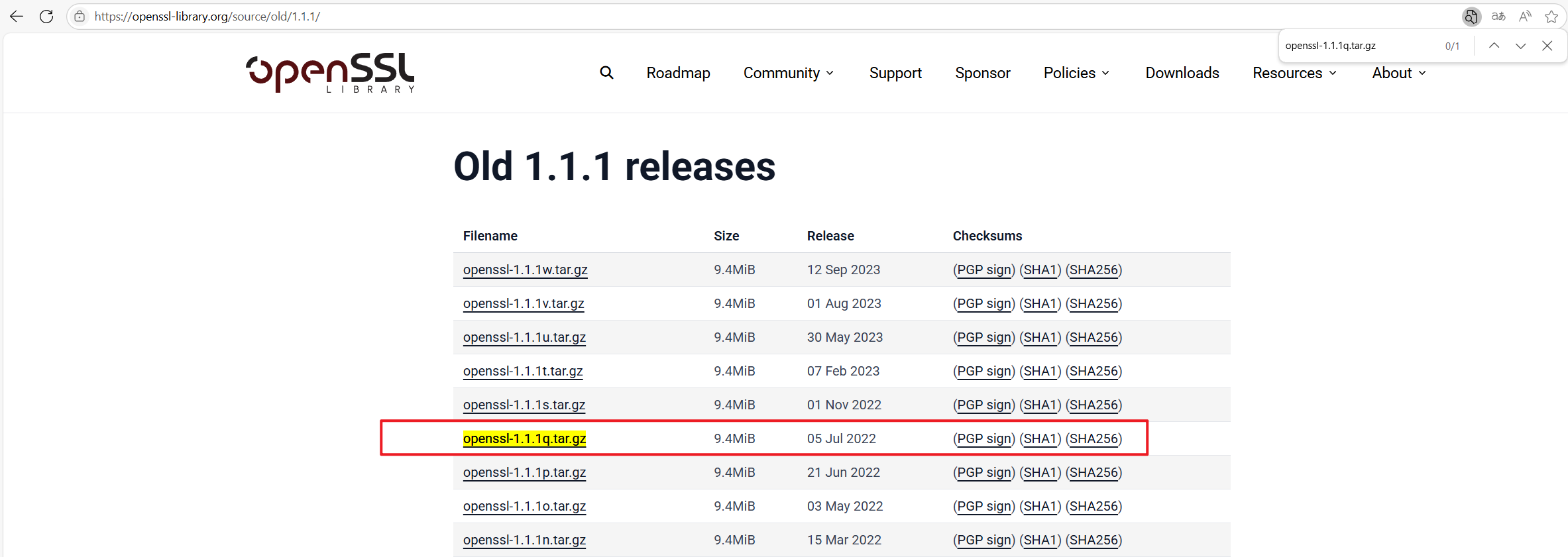Open SHA1 checksum for 1.1.1q release
Image resolution: width=1568 pixels, height=557 pixels.
(1040, 438)
